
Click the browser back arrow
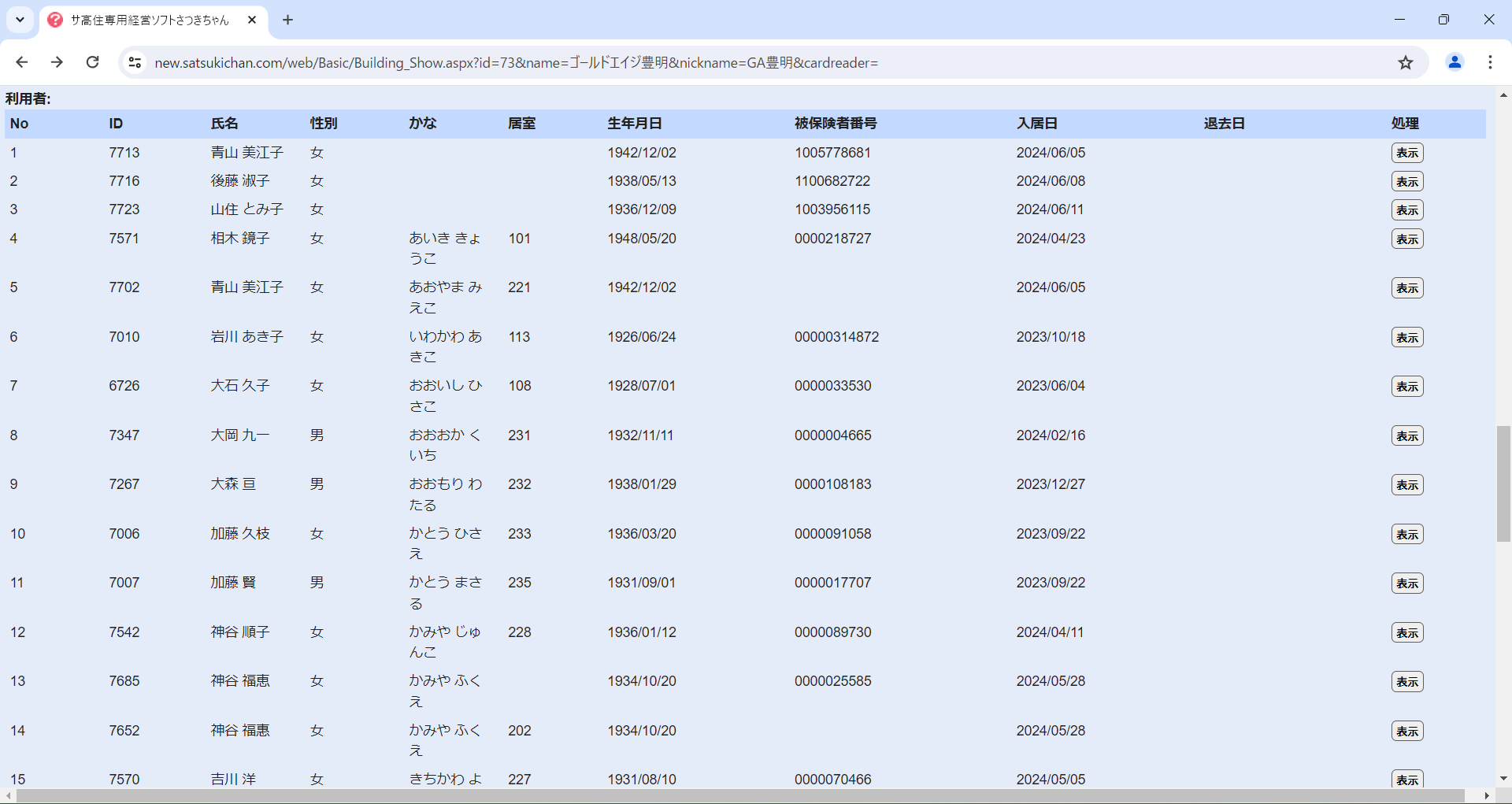point(22,62)
